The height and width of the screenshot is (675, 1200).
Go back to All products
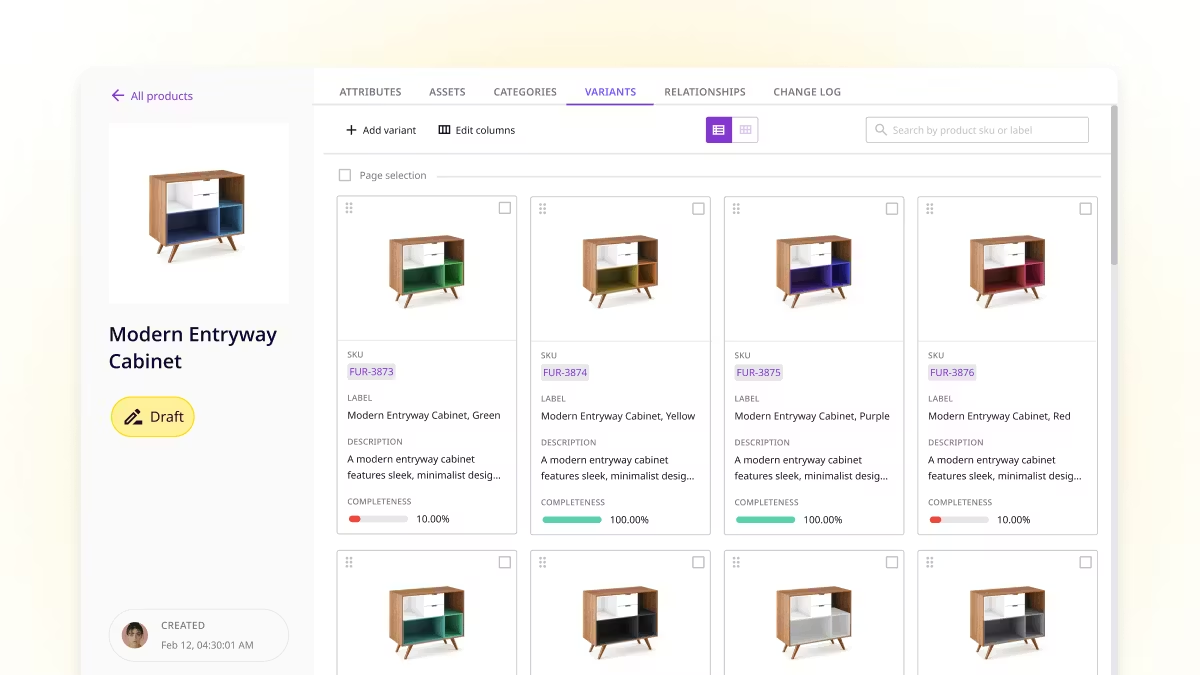tap(152, 96)
